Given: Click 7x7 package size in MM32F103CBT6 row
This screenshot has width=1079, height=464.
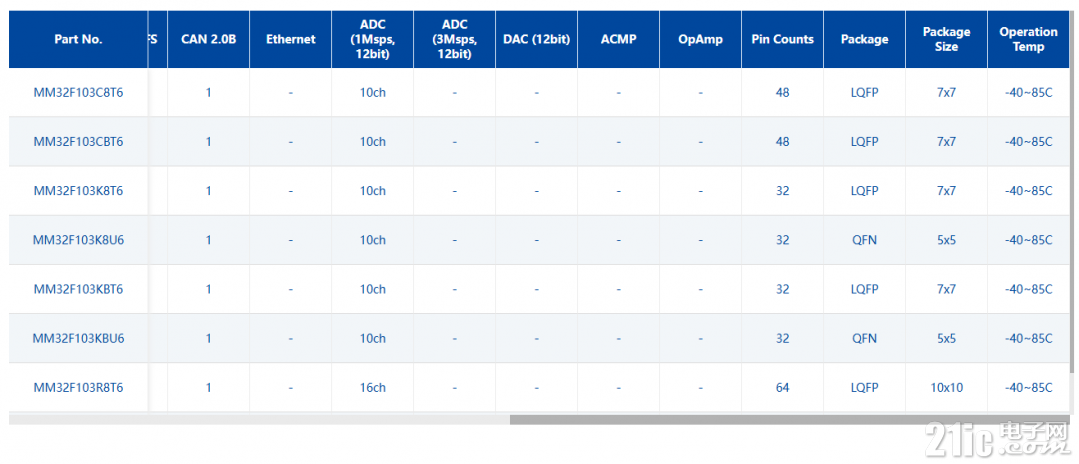Looking at the screenshot, I should 946,142.
